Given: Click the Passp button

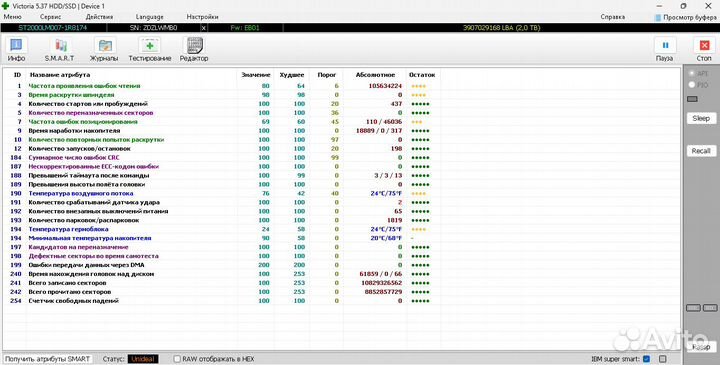Looking at the screenshot, I should (701, 348).
